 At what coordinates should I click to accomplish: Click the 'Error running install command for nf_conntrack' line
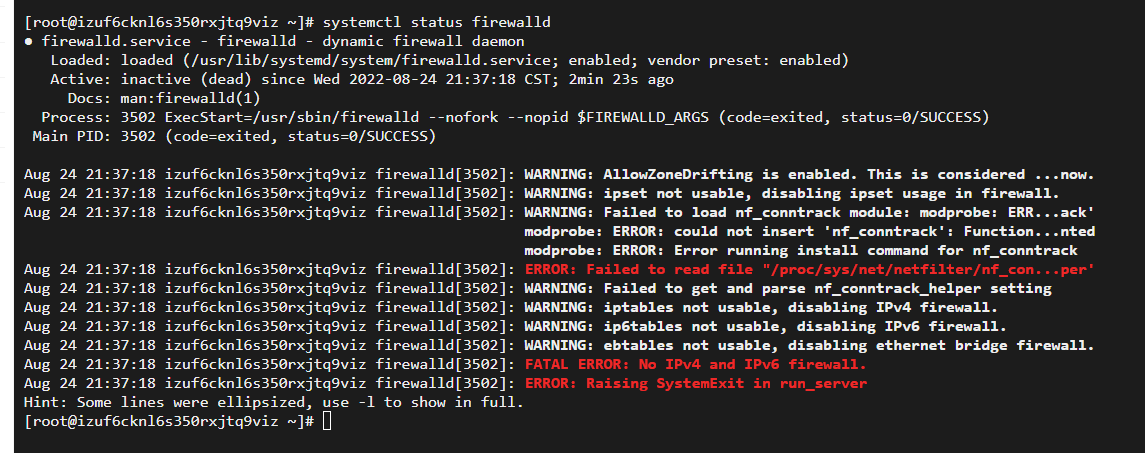pyautogui.click(x=800, y=251)
